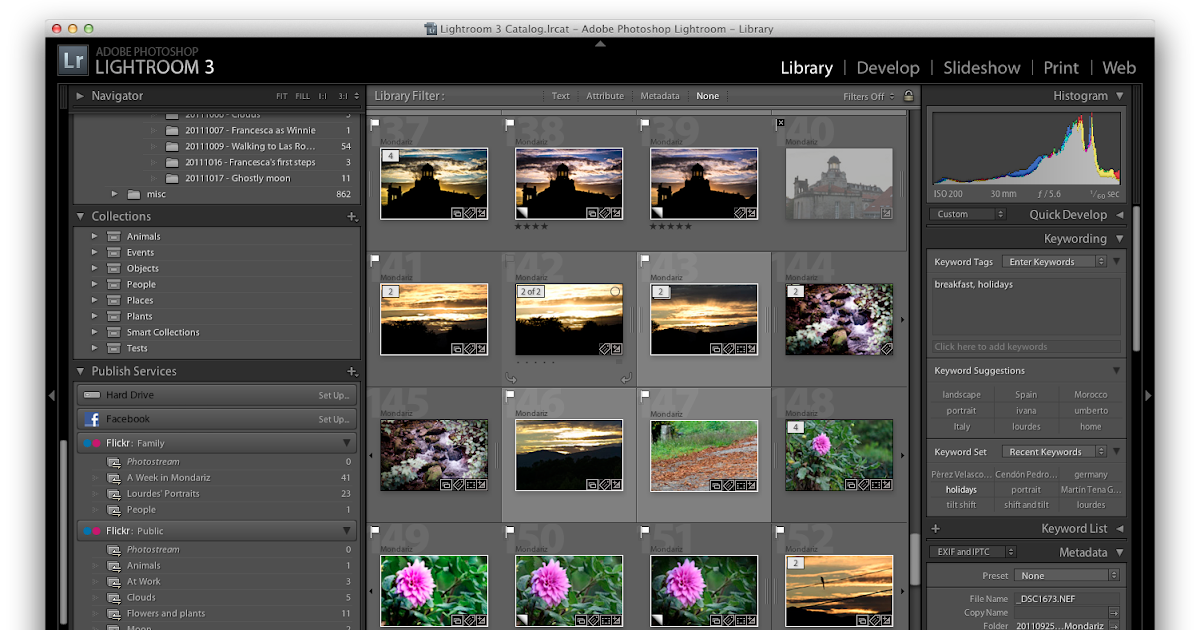Toggle the rejected flag on photo 140
The image size is (1200, 630).
coord(781,123)
